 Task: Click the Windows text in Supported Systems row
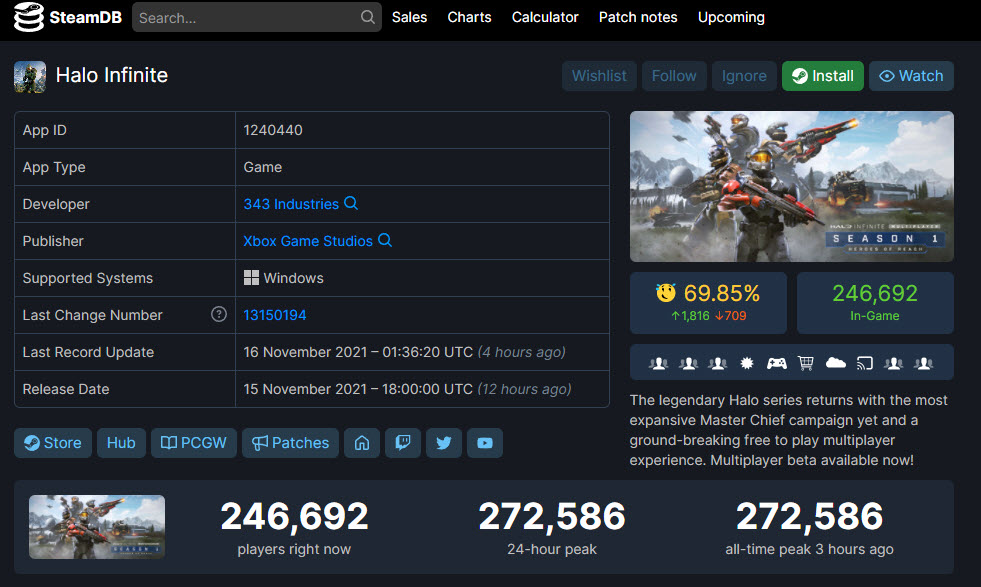[x=293, y=278]
